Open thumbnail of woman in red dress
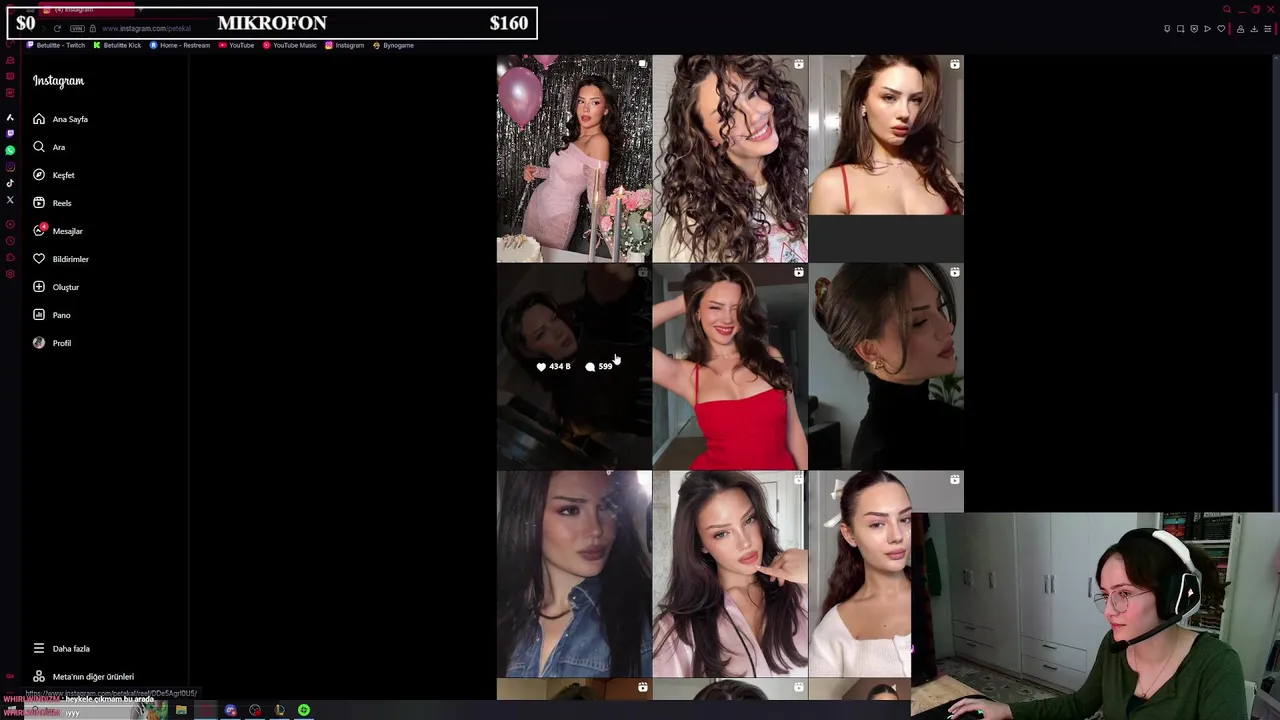Image resolution: width=1280 pixels, height=720 pixels. [x=730, y=366]
